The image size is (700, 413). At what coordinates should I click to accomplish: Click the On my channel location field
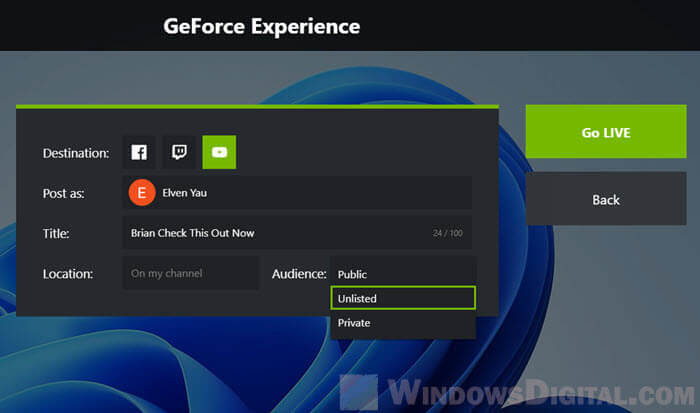coord(190,273)
